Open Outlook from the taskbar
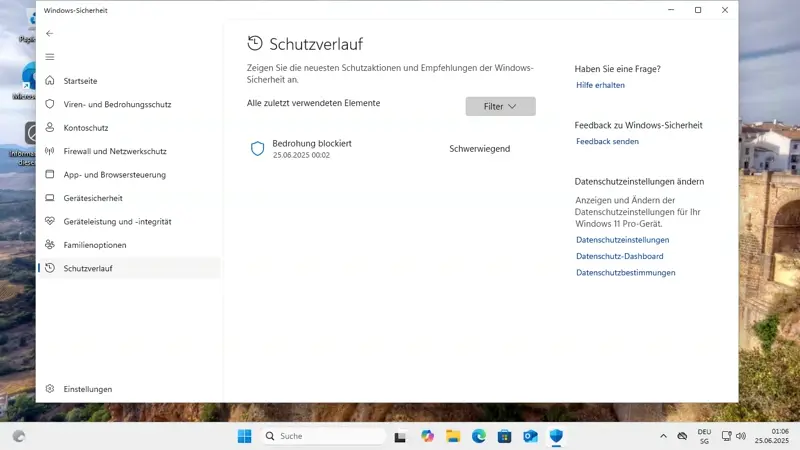 click(531, 436)
